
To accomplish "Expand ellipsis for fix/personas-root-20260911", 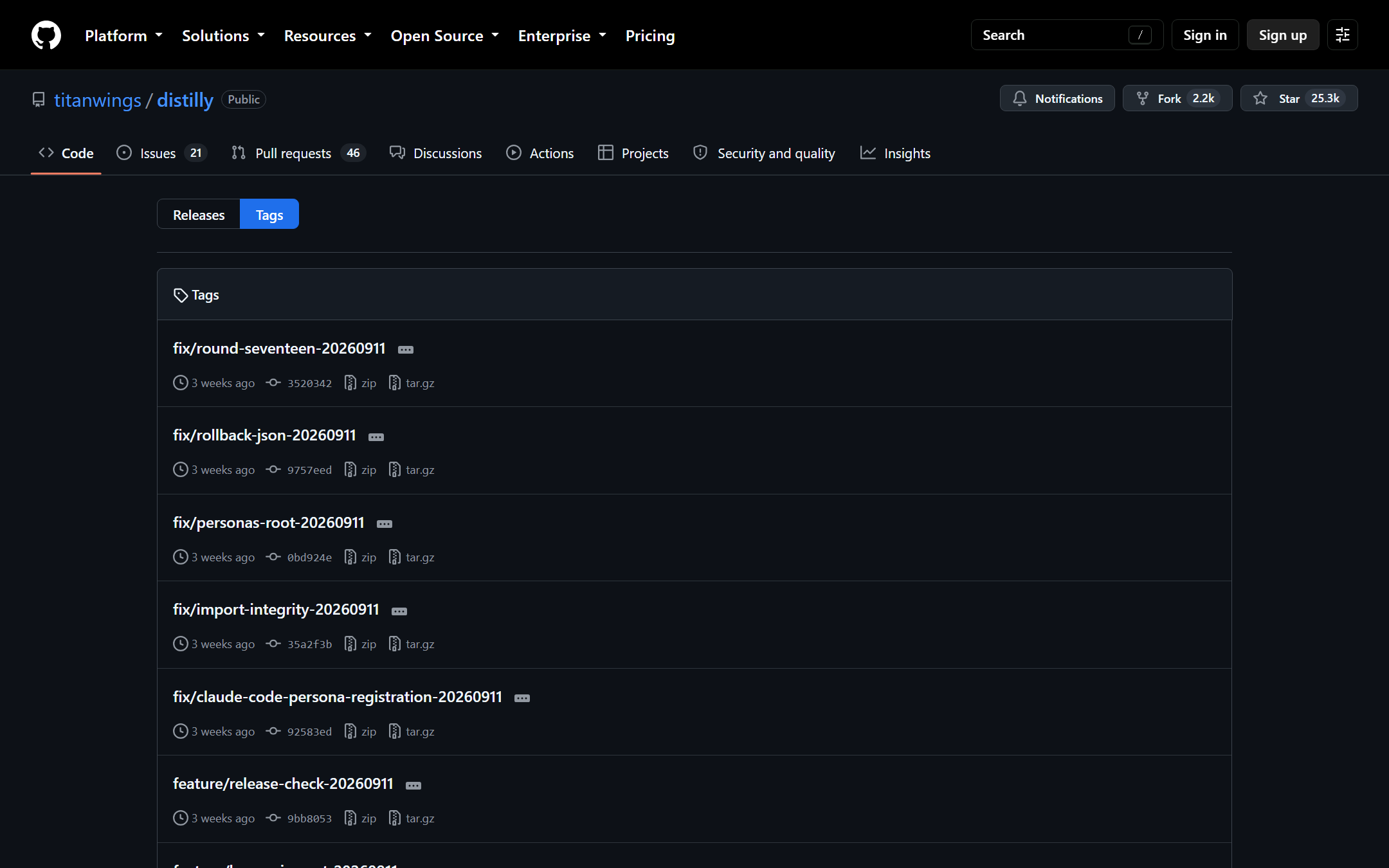I will pyautogui.click(x=385, y=524).
